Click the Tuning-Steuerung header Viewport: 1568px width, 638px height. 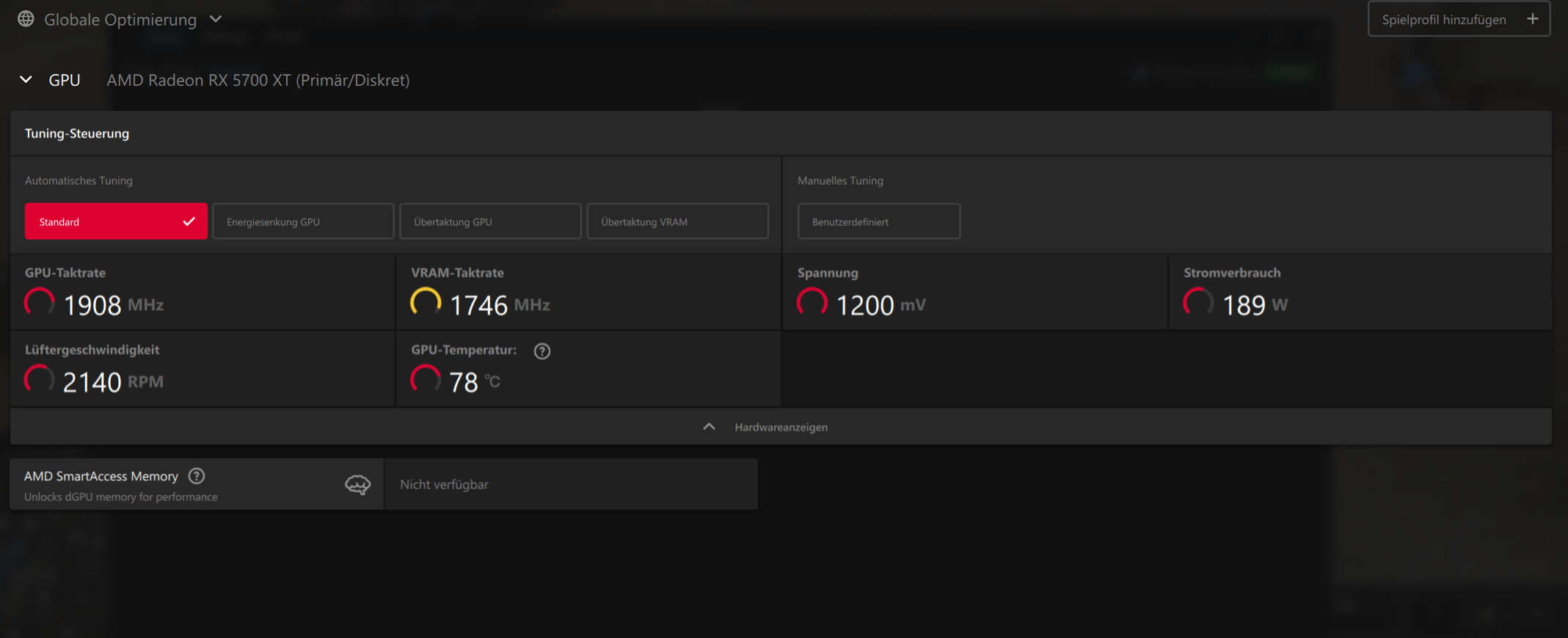point(77,133)
